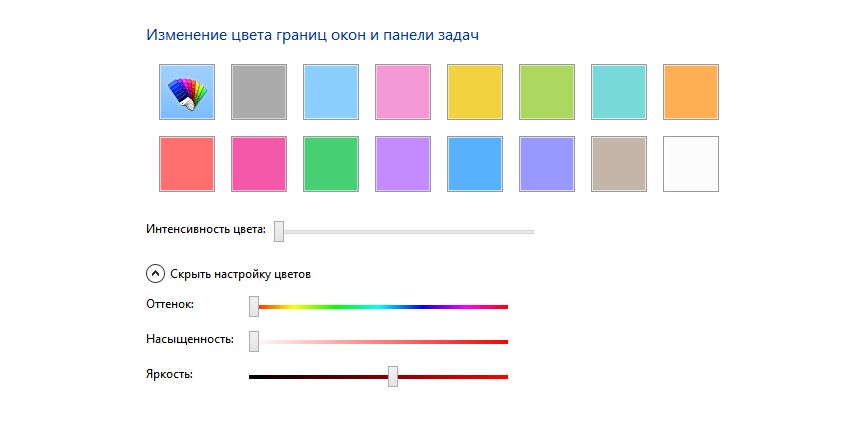The image size is (854, 439).
Task: Choose the orange color swatch
Action: (x=691, y=92)
